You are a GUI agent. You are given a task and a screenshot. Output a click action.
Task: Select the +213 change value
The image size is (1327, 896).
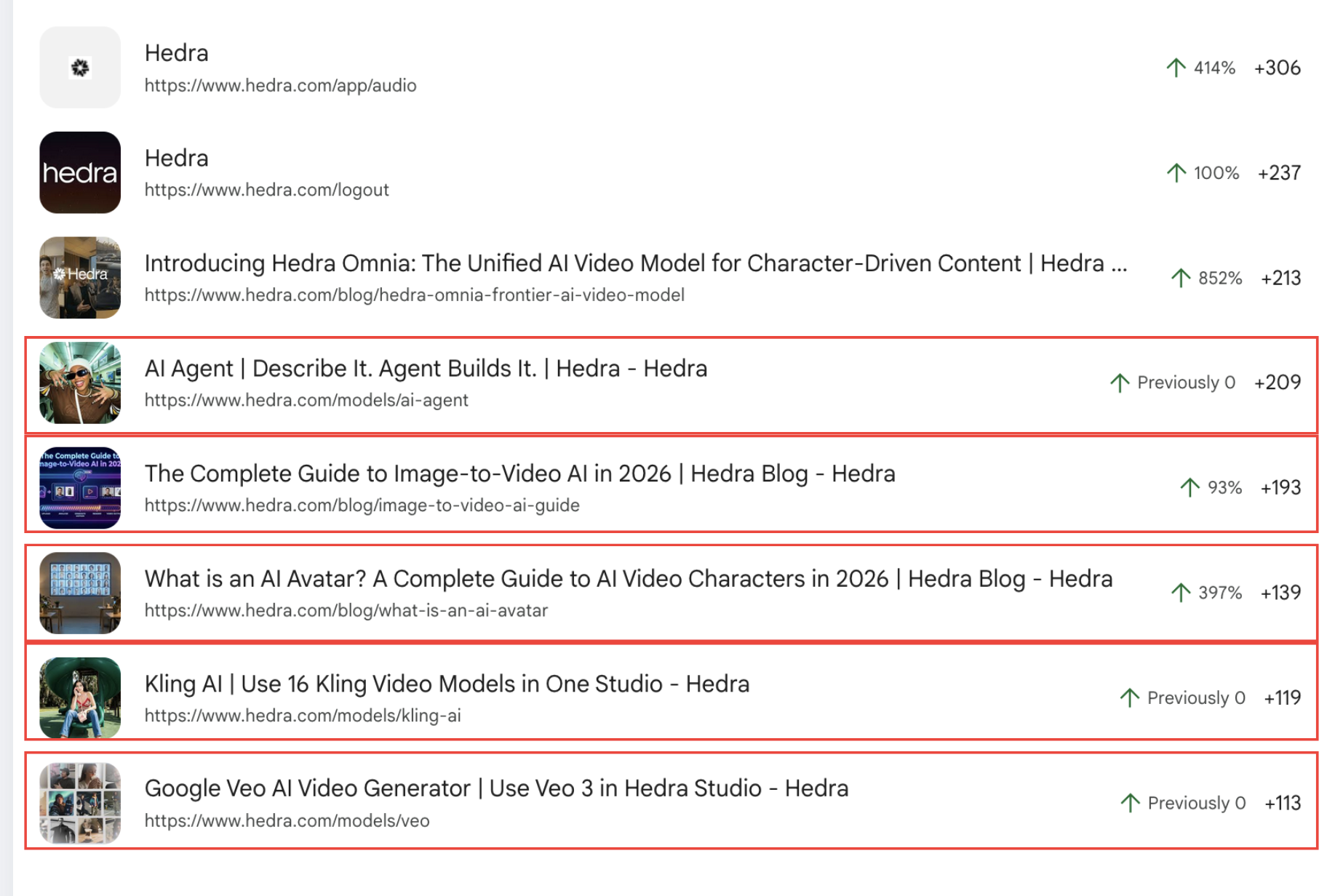coord(1281,278)
